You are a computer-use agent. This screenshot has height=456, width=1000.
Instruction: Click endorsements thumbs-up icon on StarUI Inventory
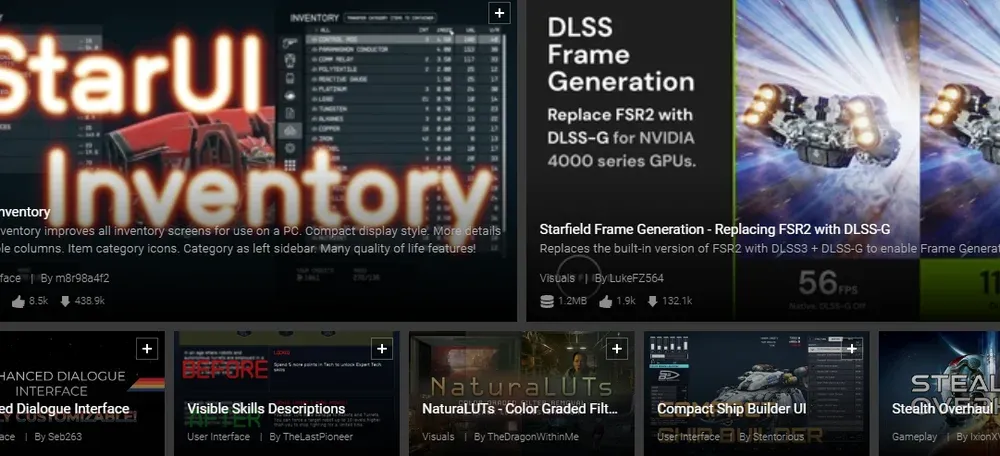(x=18, y=301)
